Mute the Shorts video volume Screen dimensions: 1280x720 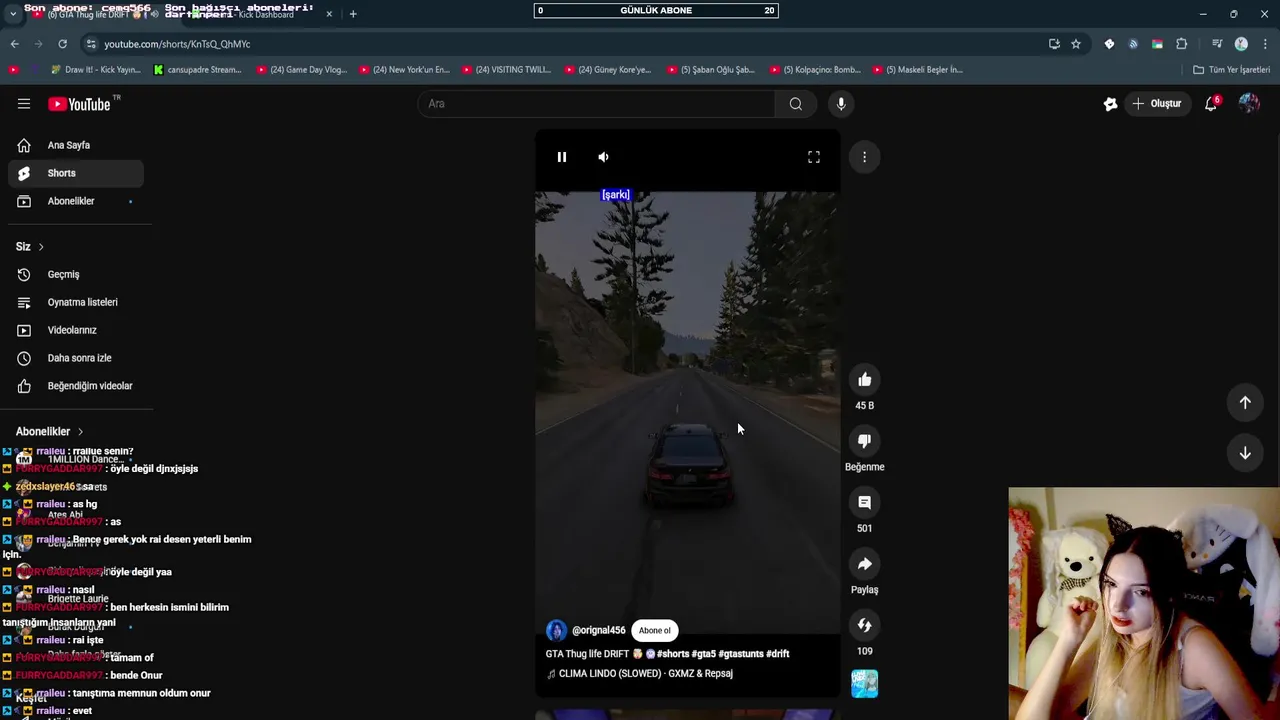tap(603, 157)
